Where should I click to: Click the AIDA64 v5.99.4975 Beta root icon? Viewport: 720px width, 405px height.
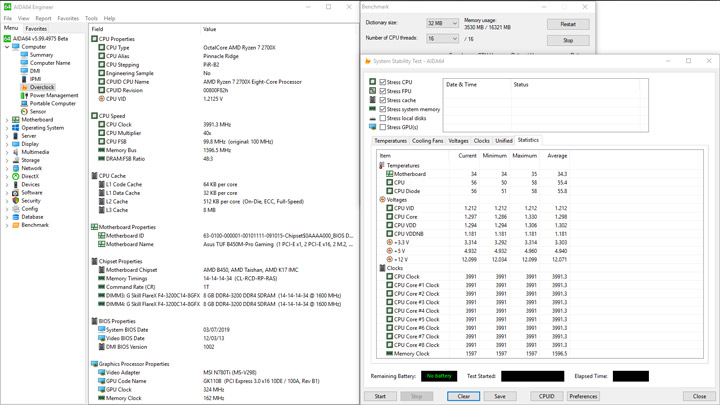(x=7, y=39)
